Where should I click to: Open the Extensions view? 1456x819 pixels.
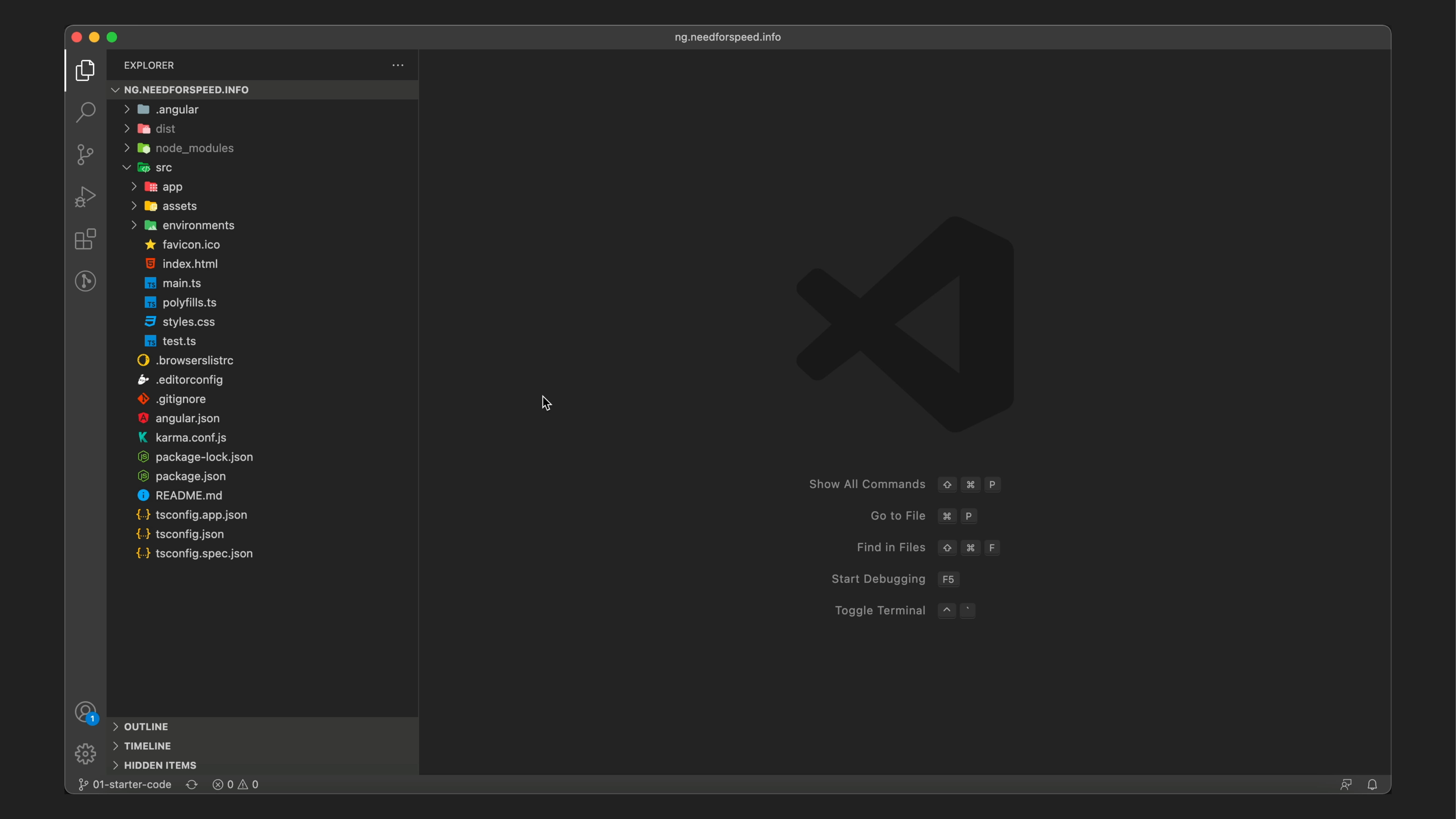(85, 239)
